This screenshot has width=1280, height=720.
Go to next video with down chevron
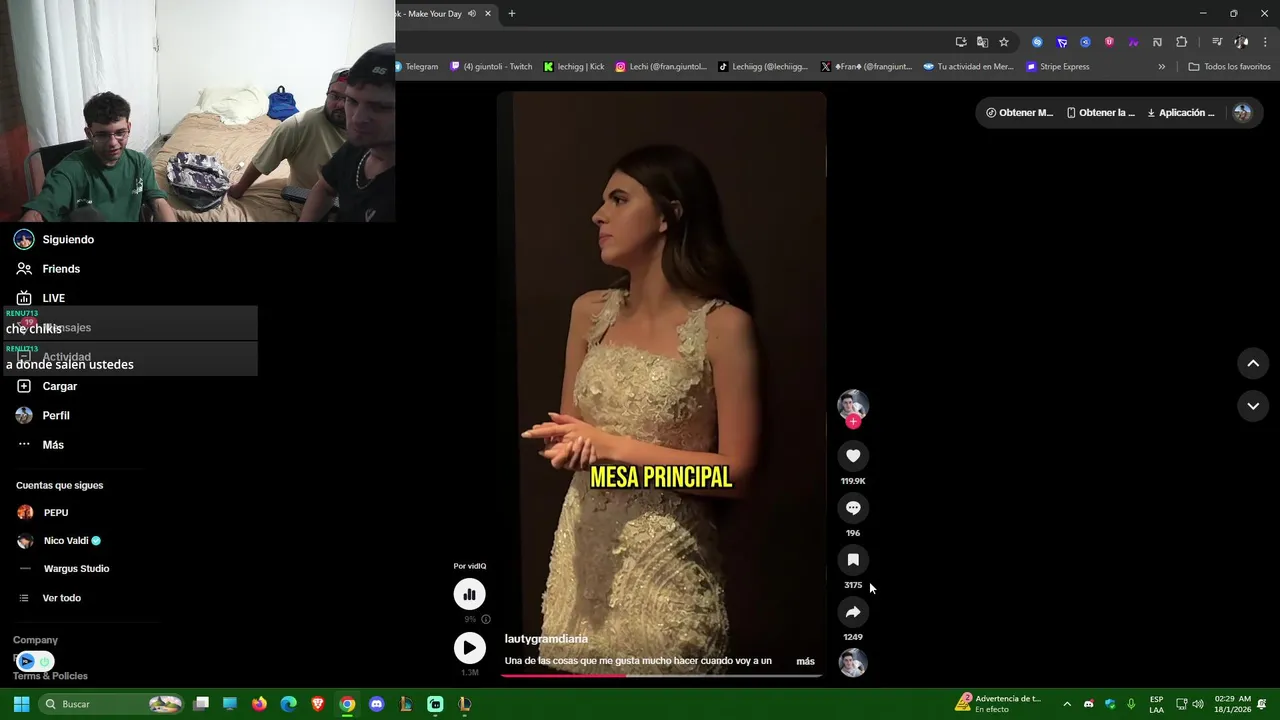tap(1253, 406)
